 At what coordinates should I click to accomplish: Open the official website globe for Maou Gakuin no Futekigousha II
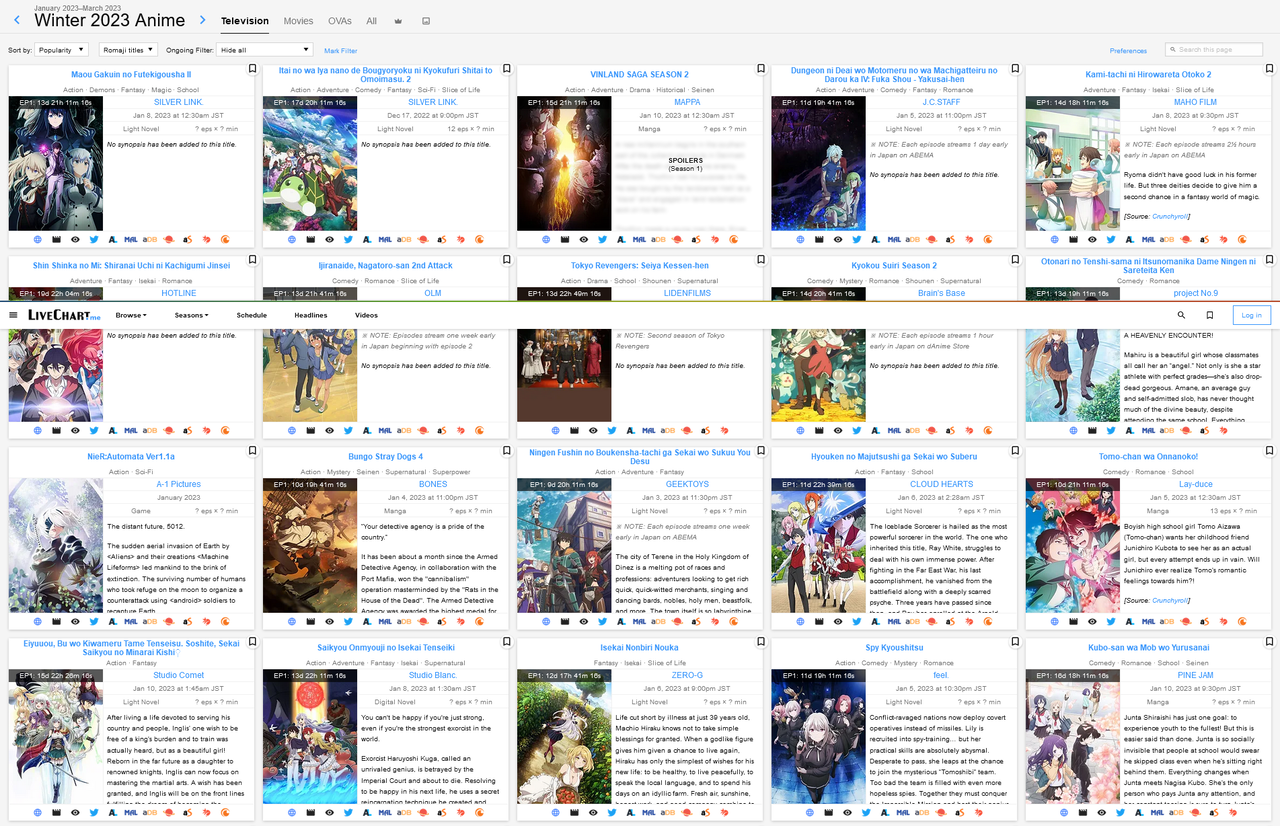pos(38,239)
